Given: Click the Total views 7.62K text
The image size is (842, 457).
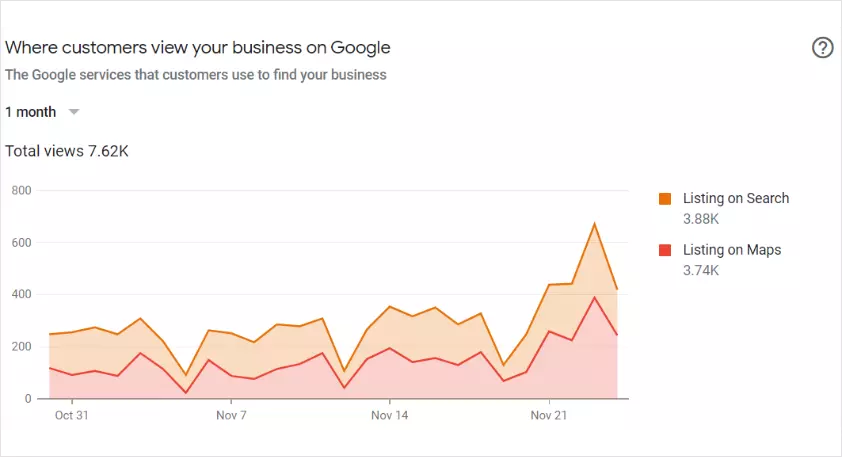Looking at the screenshot, I should [x=67, y=152].
